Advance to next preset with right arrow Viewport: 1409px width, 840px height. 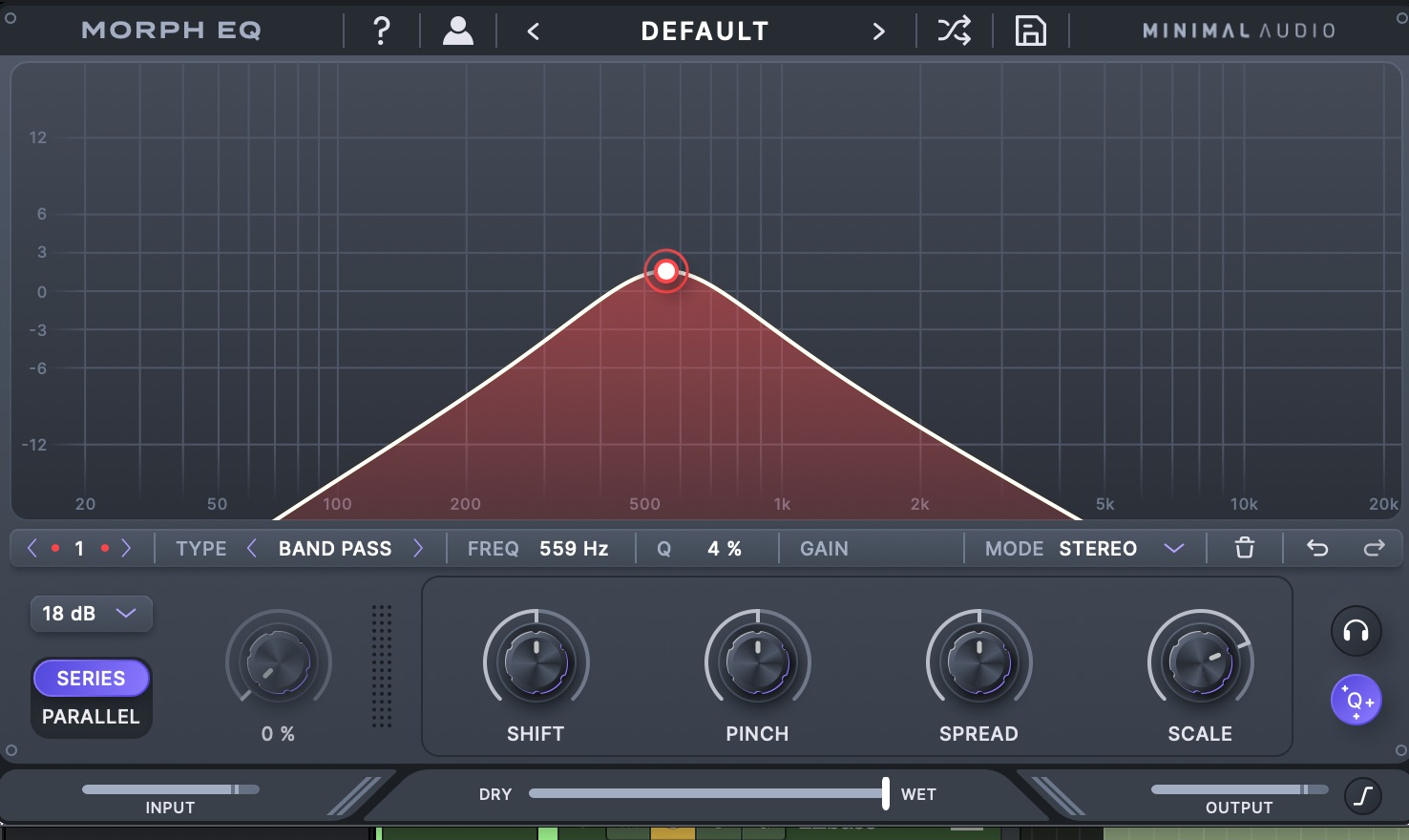coord(878,30)
